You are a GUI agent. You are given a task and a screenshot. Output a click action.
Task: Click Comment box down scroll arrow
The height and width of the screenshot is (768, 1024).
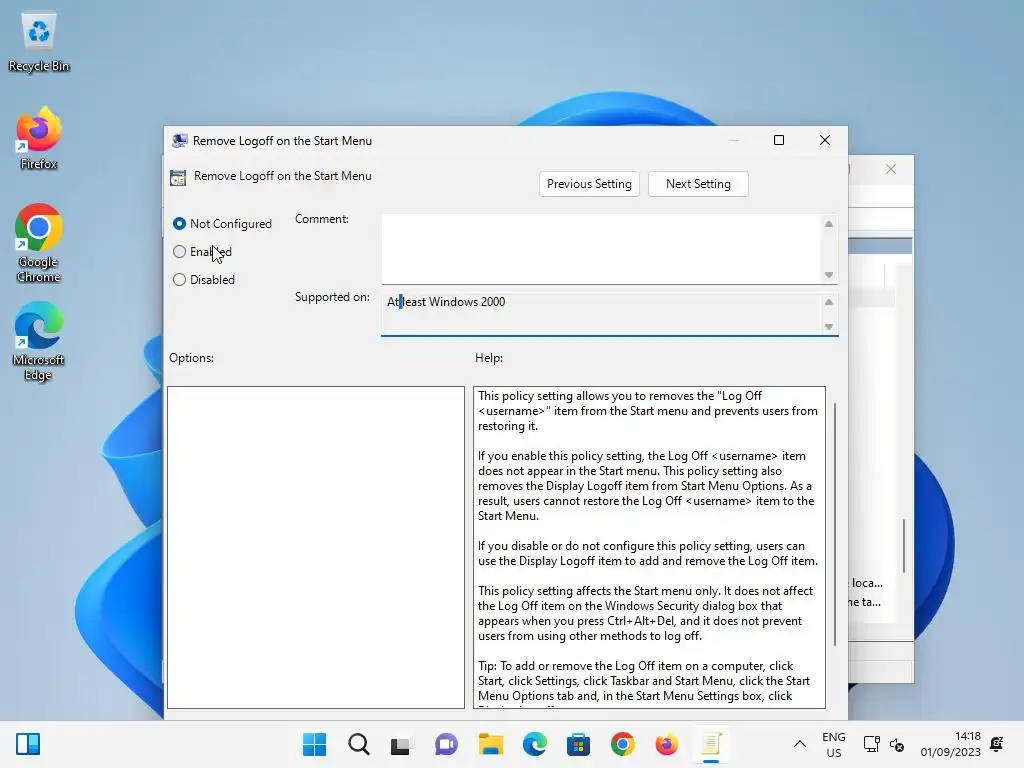pos(829,275)
